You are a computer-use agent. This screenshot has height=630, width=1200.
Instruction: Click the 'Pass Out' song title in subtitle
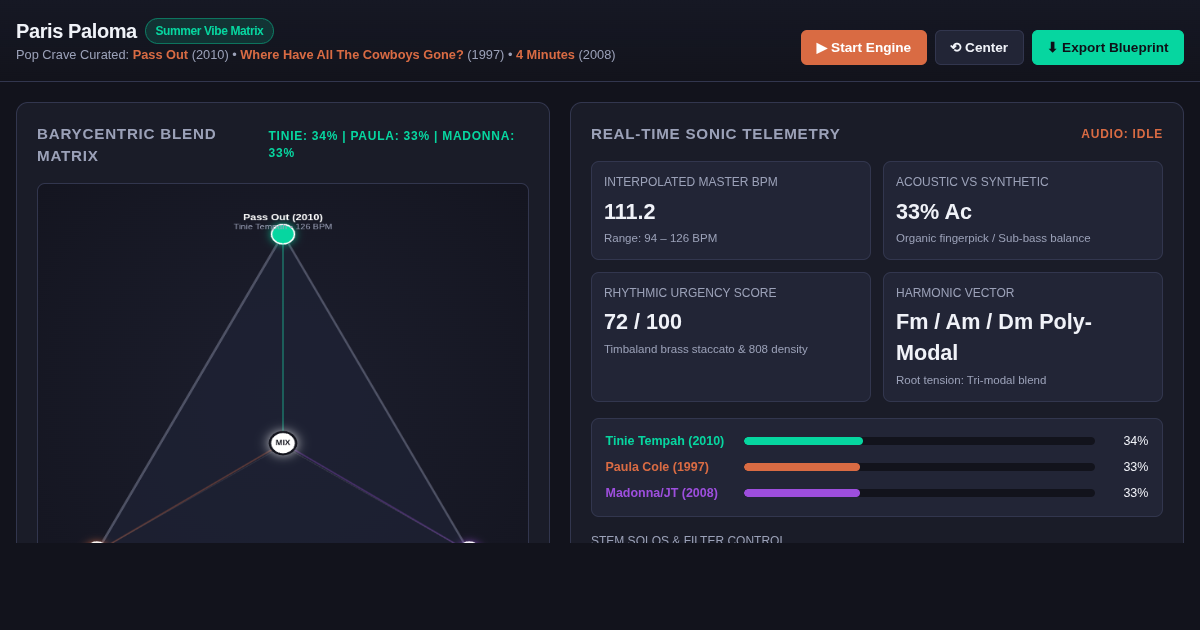(x=160, y=55)
